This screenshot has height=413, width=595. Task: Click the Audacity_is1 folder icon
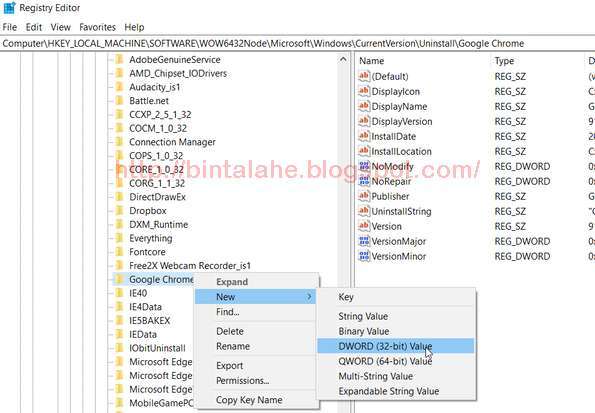(x=119, y=87)
